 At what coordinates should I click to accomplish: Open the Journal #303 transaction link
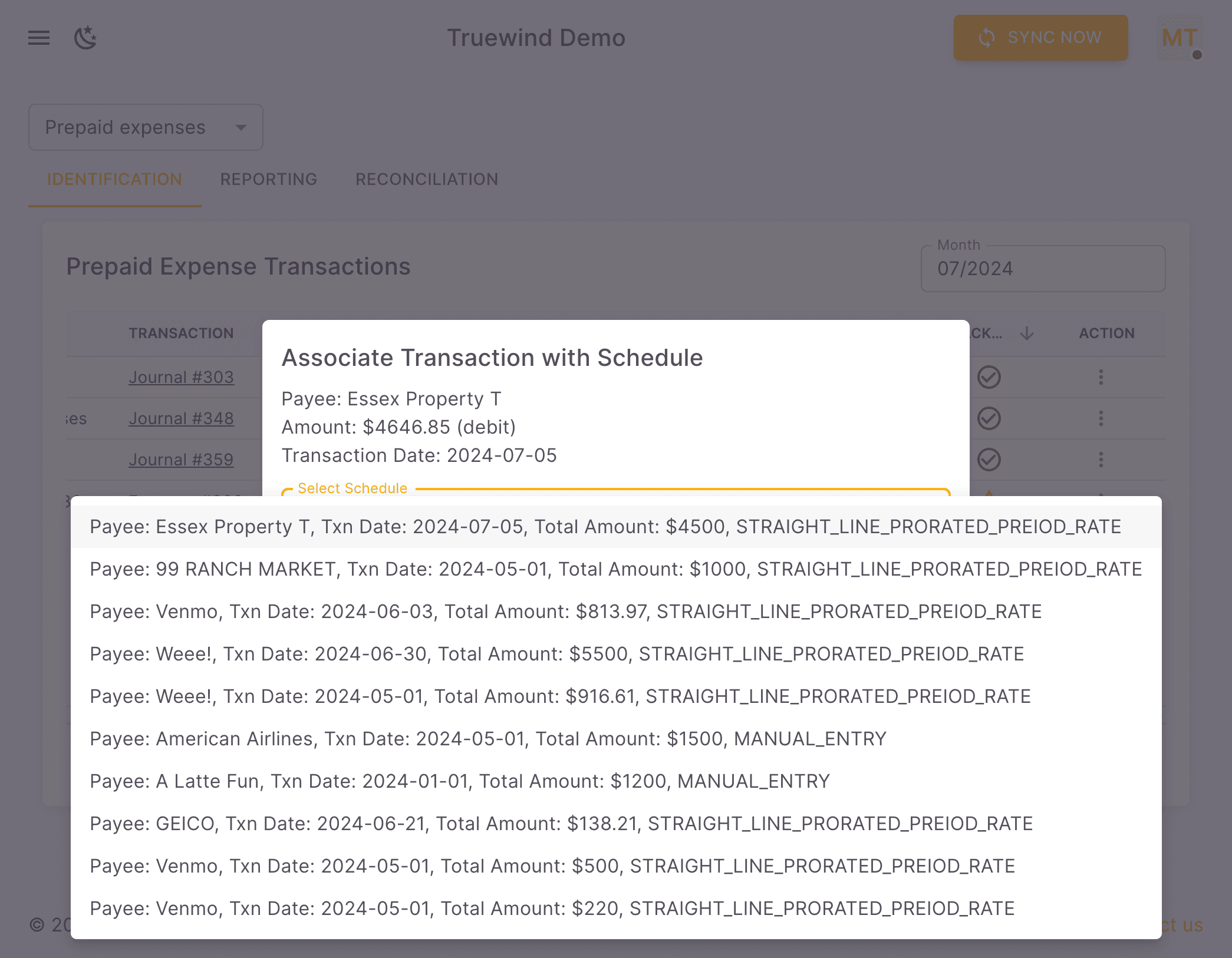click(x=181, y=376)
